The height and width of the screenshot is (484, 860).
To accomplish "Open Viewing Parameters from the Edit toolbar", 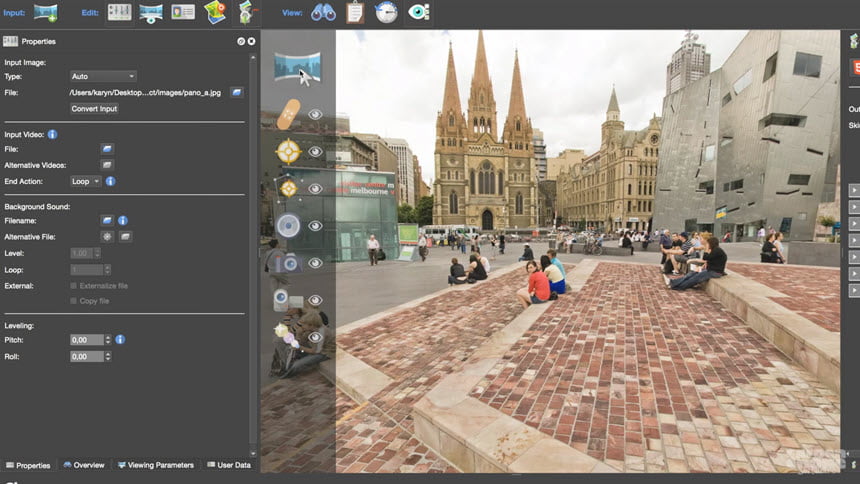I will pyautogui.click(x=150, y=13).
